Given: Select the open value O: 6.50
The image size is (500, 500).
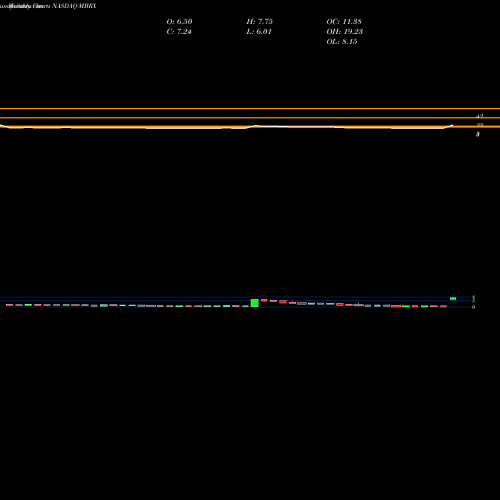Looking at the screenshot, I should pyautogui.click(x=179, y=21).
